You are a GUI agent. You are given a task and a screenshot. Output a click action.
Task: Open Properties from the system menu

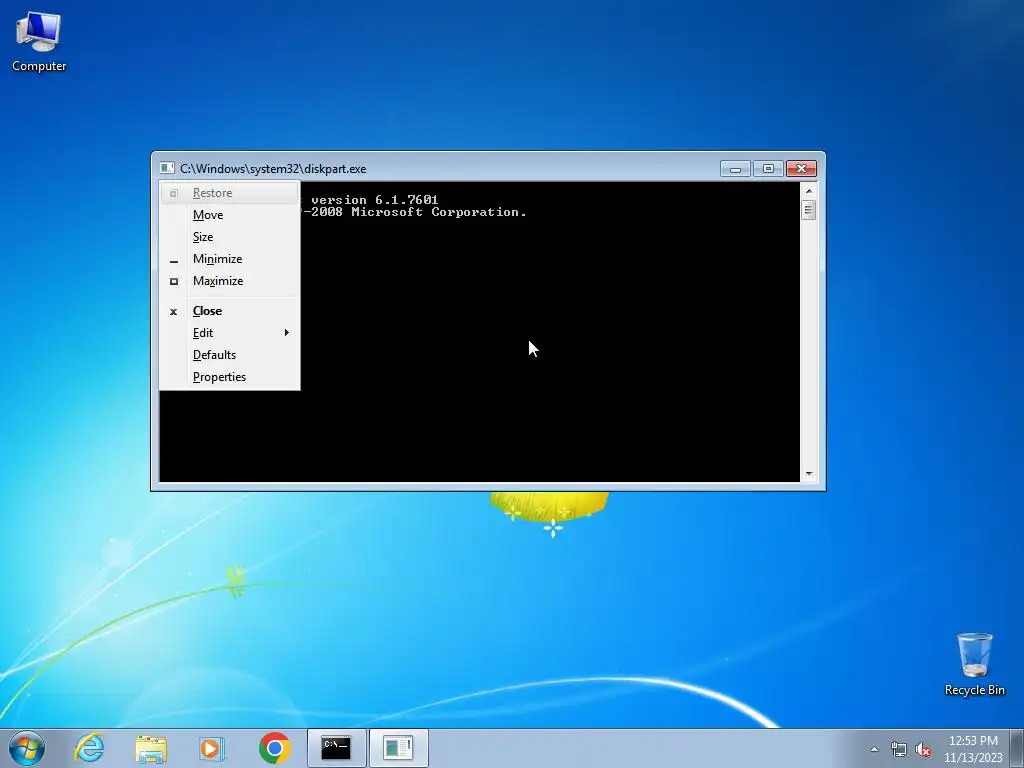tap(230, 377)
